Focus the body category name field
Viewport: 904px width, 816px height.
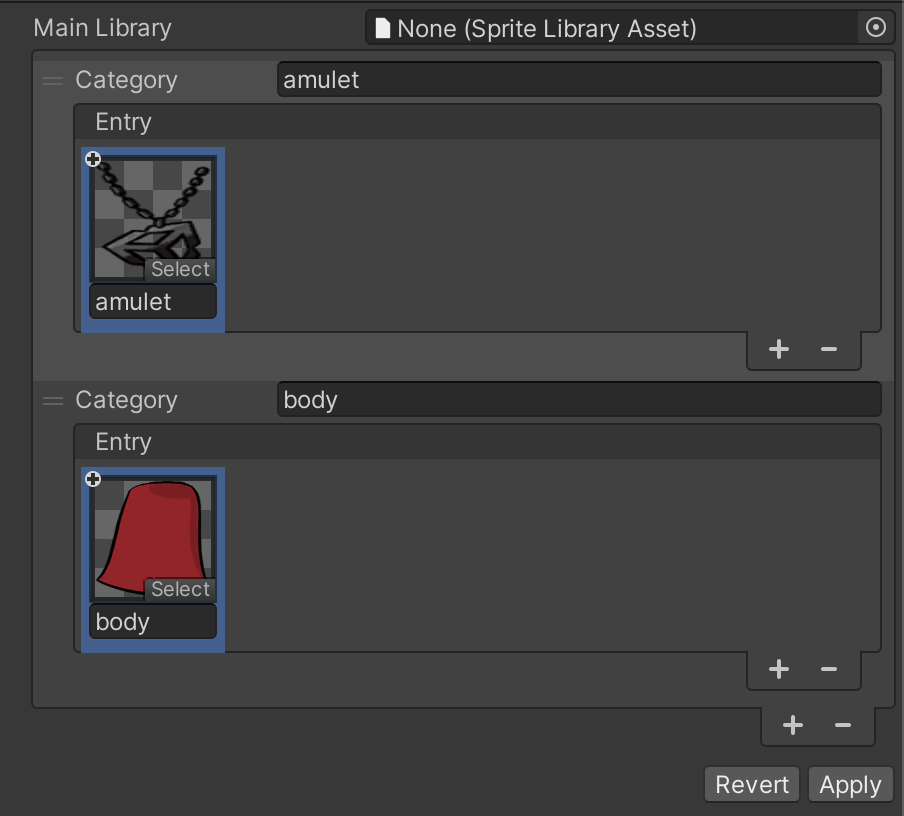(x=578, y=400)
